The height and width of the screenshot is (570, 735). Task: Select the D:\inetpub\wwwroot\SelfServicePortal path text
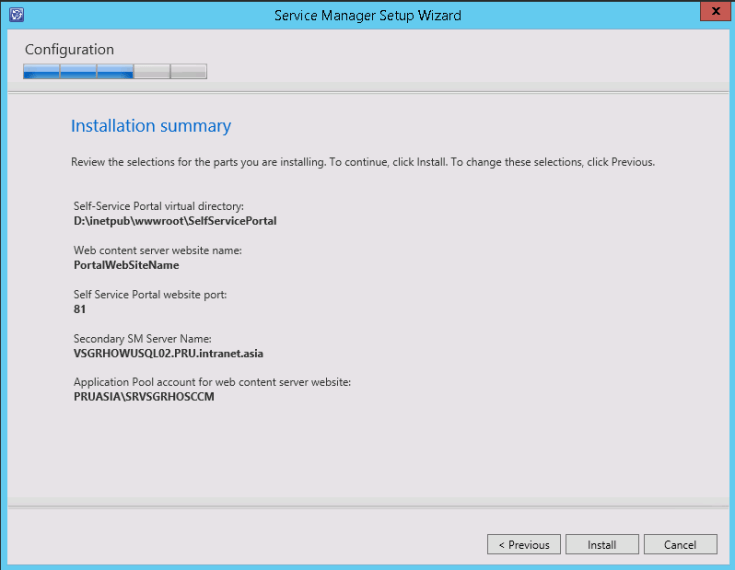(175, 221)
